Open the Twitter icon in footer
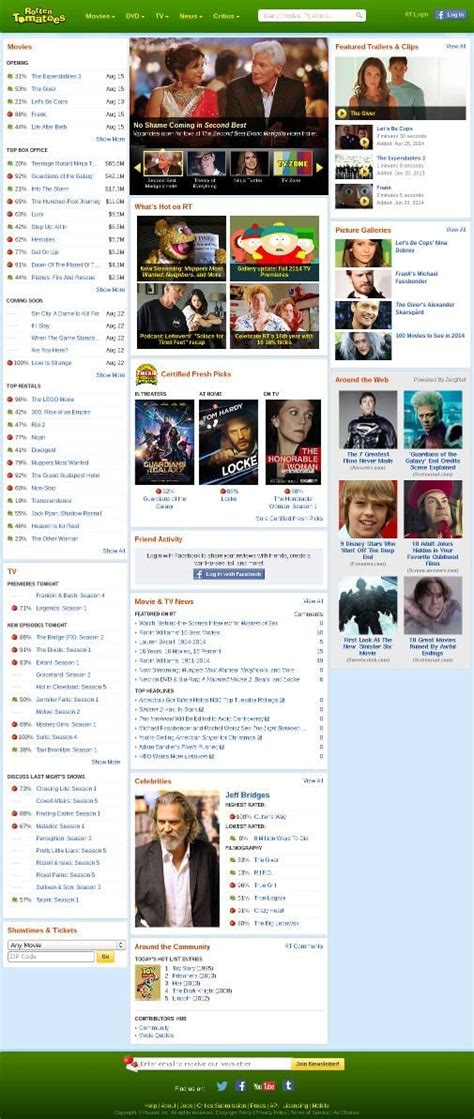Image resolution: width=474 pixels, height=1119 pixels. pos(221,1085)
